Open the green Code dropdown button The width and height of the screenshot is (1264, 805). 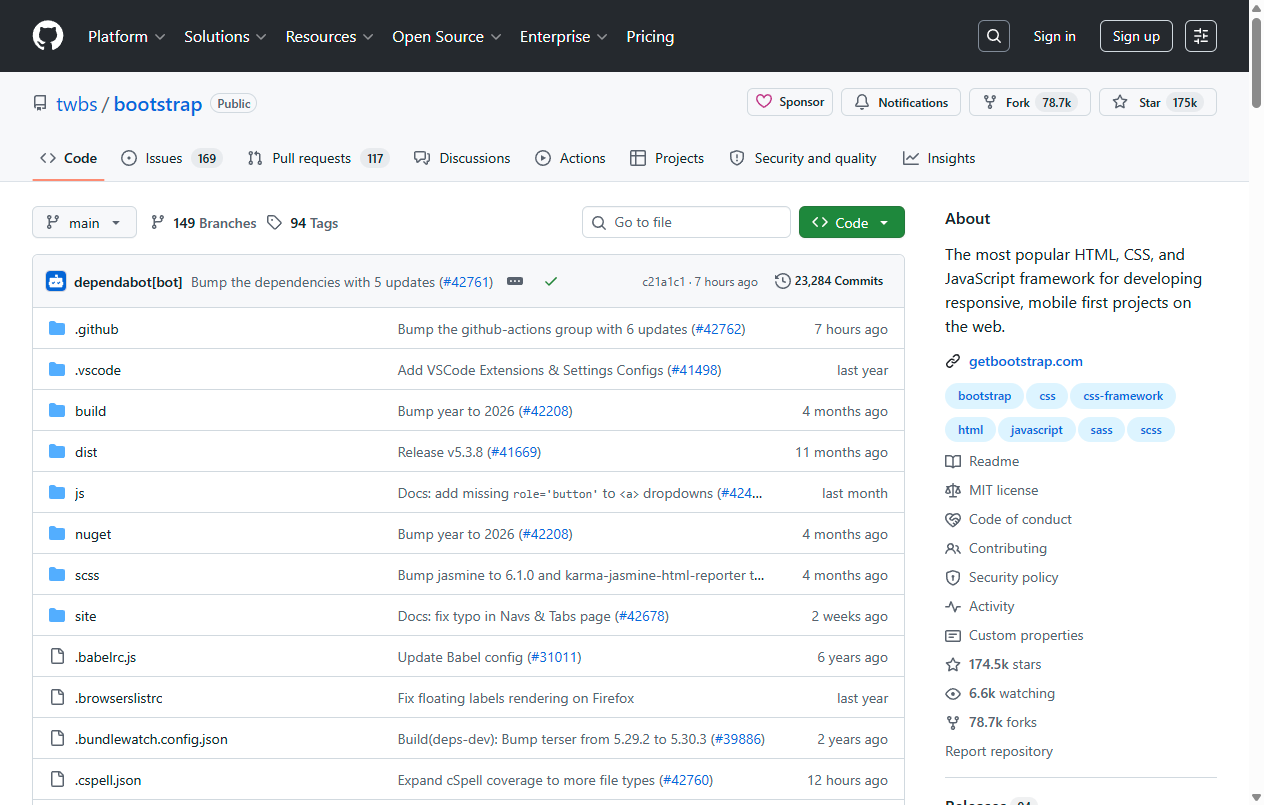tap(852, 222)
